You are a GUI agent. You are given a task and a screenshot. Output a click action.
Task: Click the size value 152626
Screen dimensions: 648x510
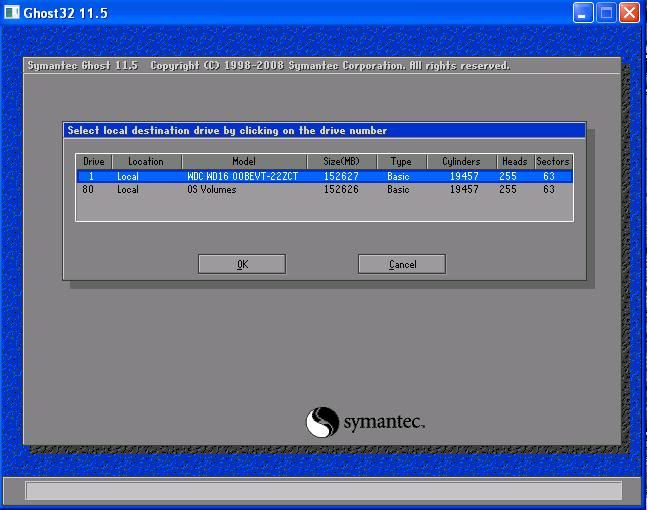click(x=341, y=190)
